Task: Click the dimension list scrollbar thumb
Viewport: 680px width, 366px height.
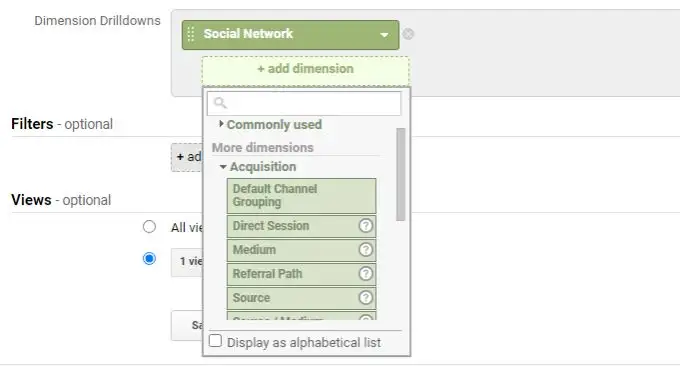Action: pyautogui.click(x=401, y=174)
